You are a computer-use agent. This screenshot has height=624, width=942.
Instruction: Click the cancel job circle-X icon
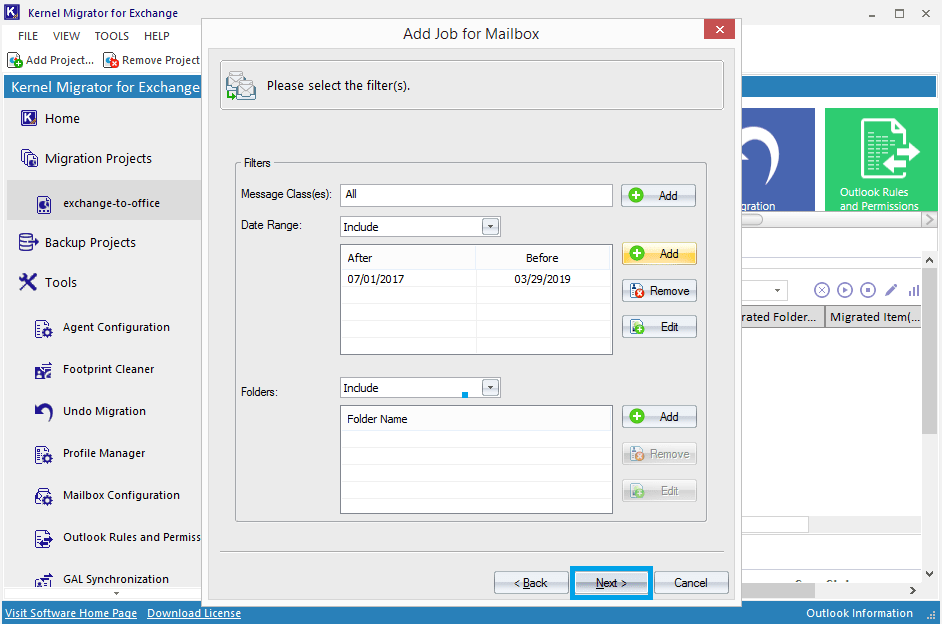(x=821, y=291)
